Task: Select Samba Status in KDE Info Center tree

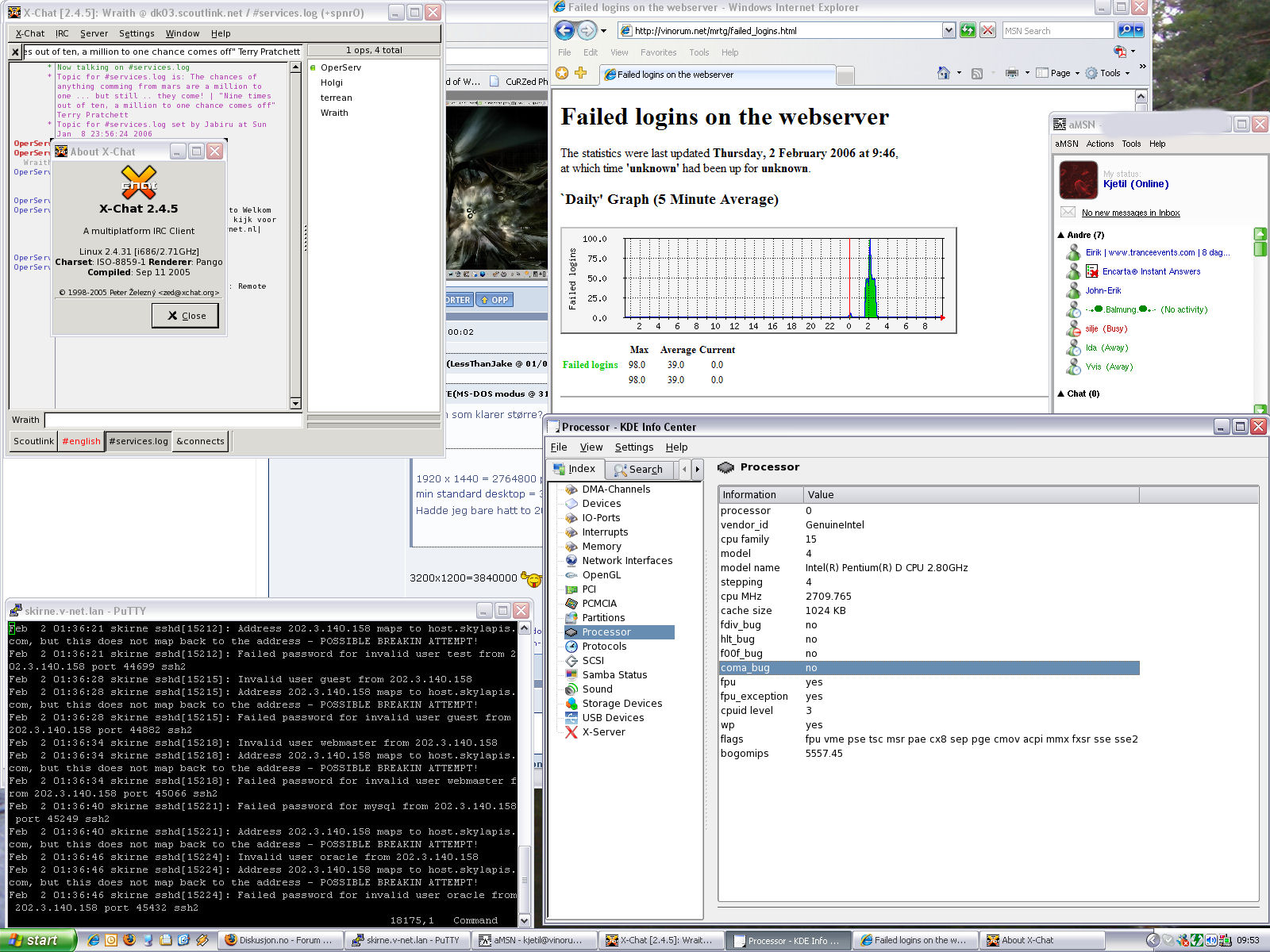Action: tap(614, 674)
